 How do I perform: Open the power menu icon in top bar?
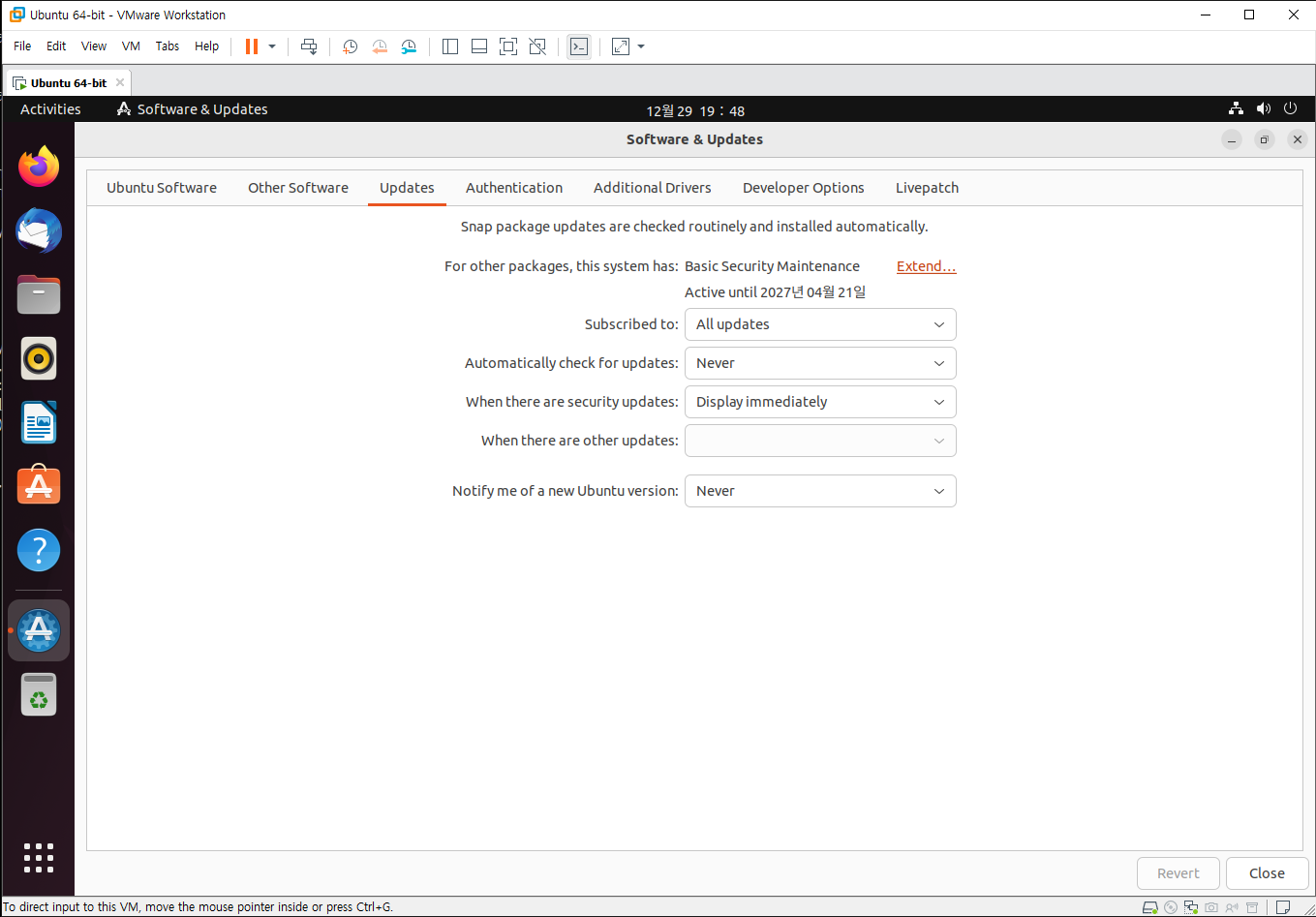(x=1290, y=109)
